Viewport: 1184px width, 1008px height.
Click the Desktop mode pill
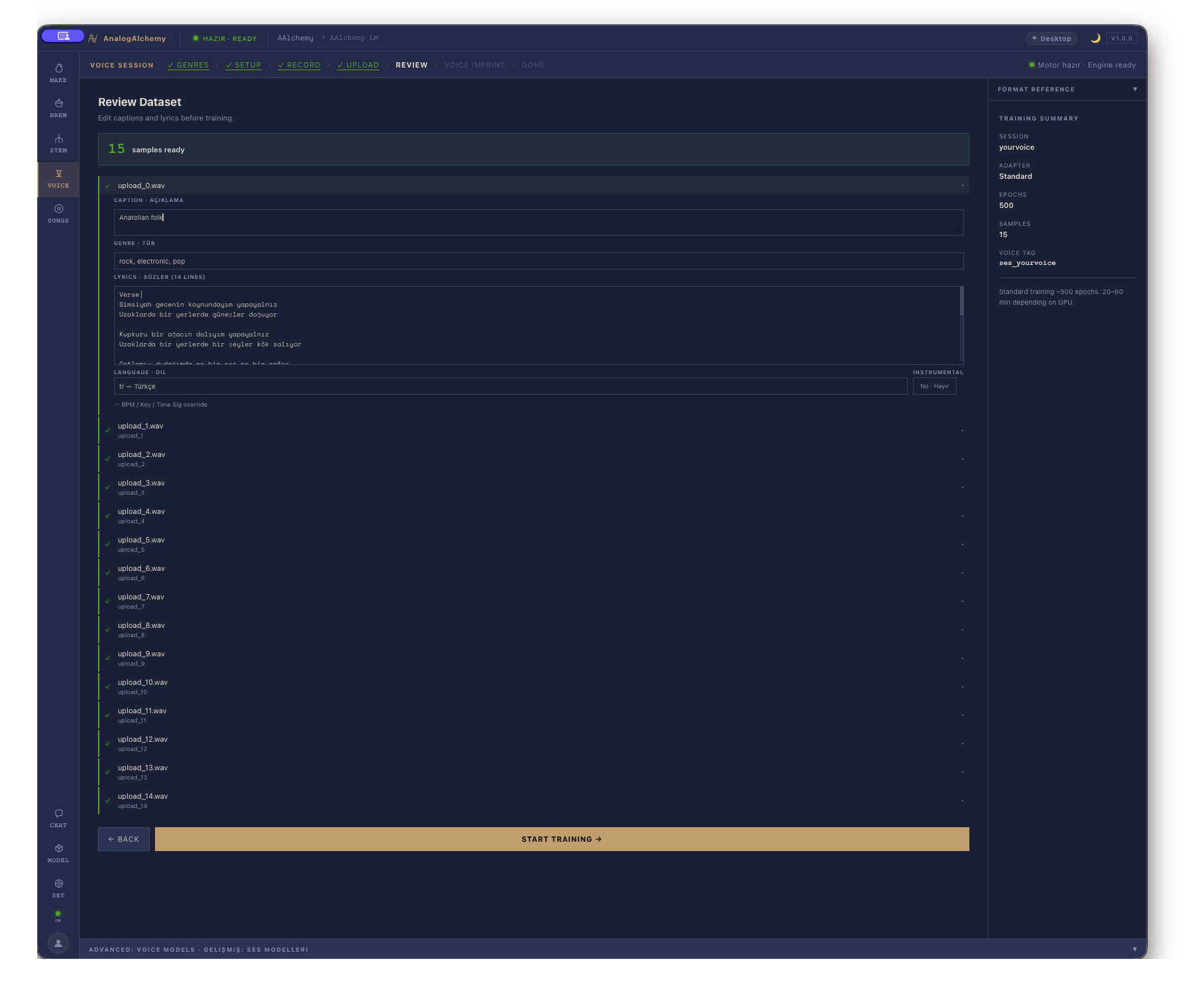click(1052, 38)
